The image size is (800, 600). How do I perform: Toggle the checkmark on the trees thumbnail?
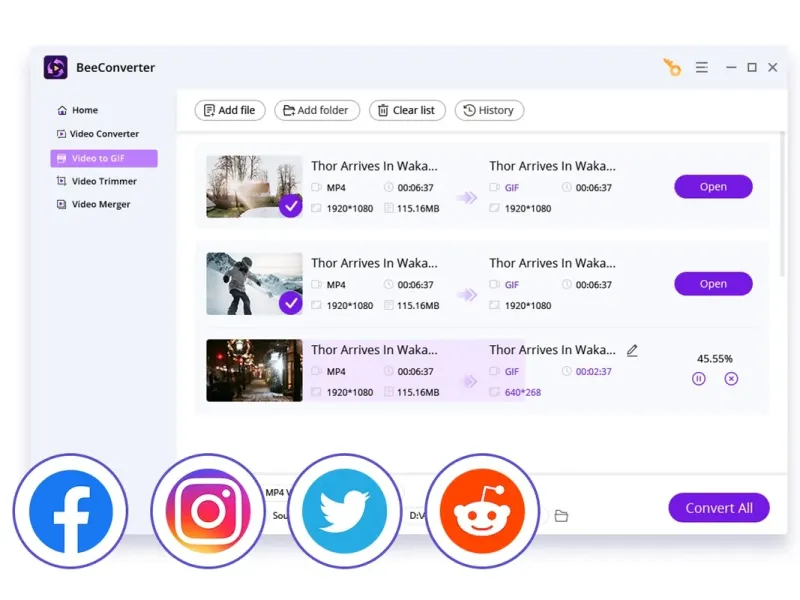pos(291,206)
